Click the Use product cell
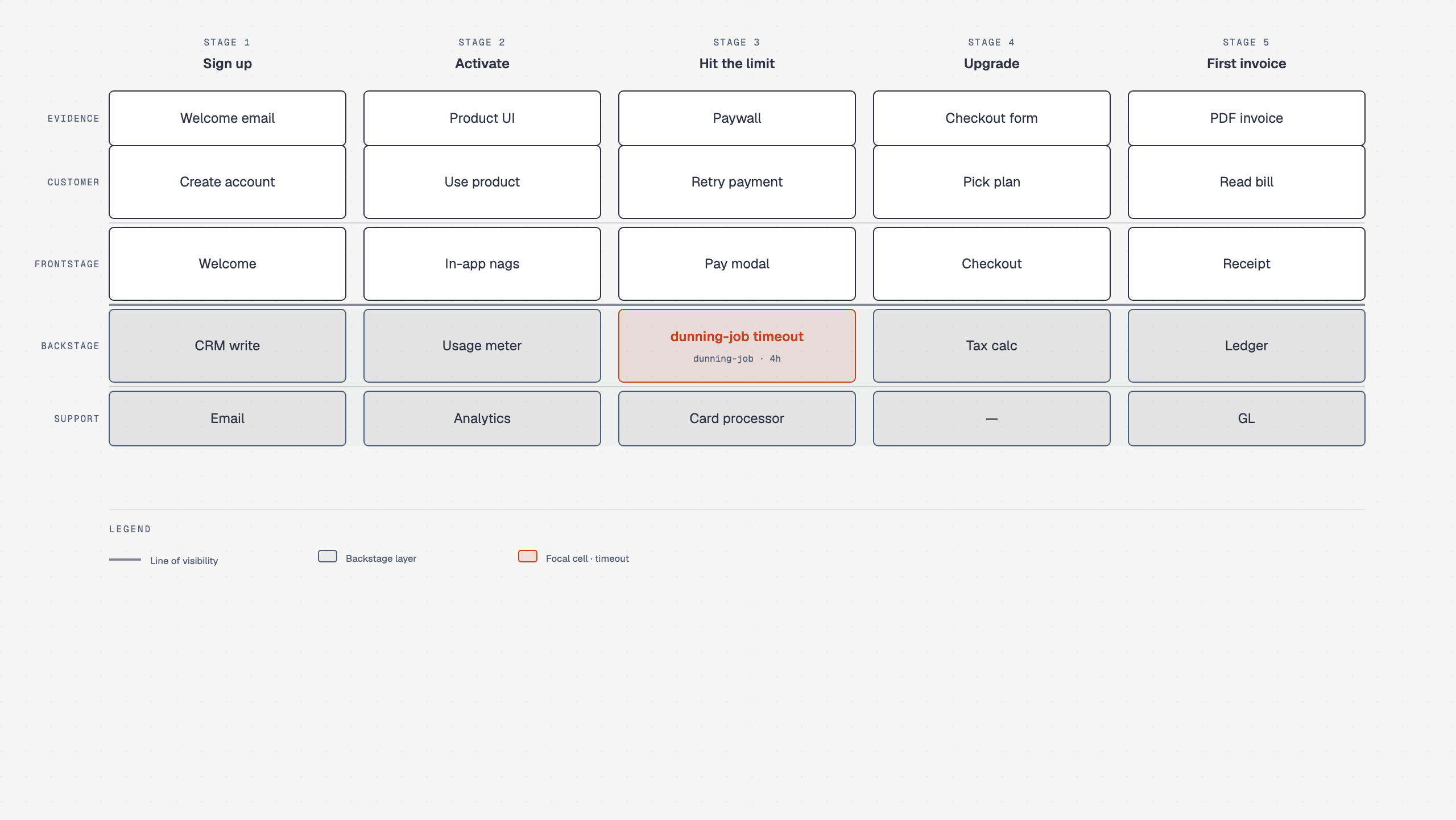1456x820 pixels. [x=482, y=182]
